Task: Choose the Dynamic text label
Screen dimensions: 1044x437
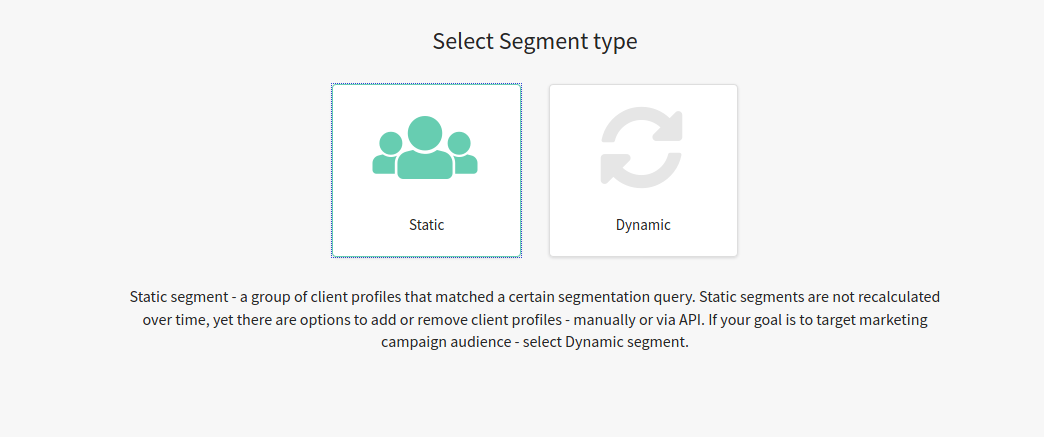Action: [x=643, y=225]
